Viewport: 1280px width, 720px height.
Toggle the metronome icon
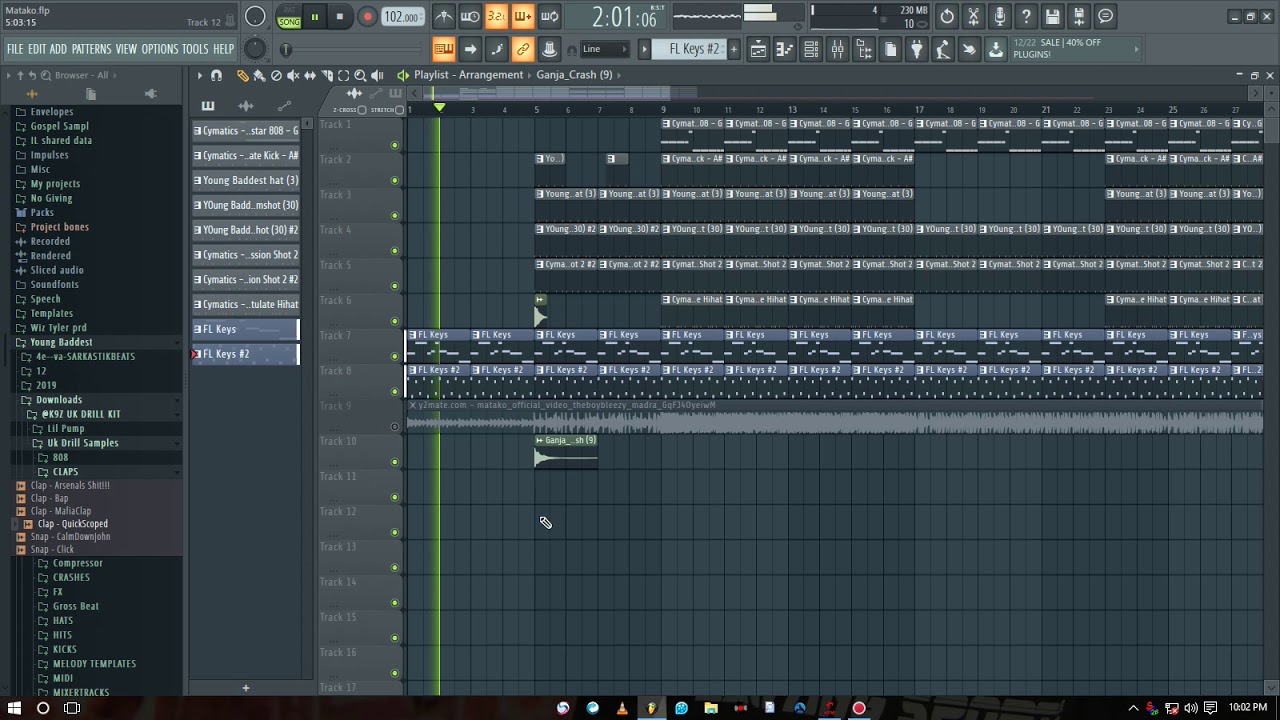(444, 16)
